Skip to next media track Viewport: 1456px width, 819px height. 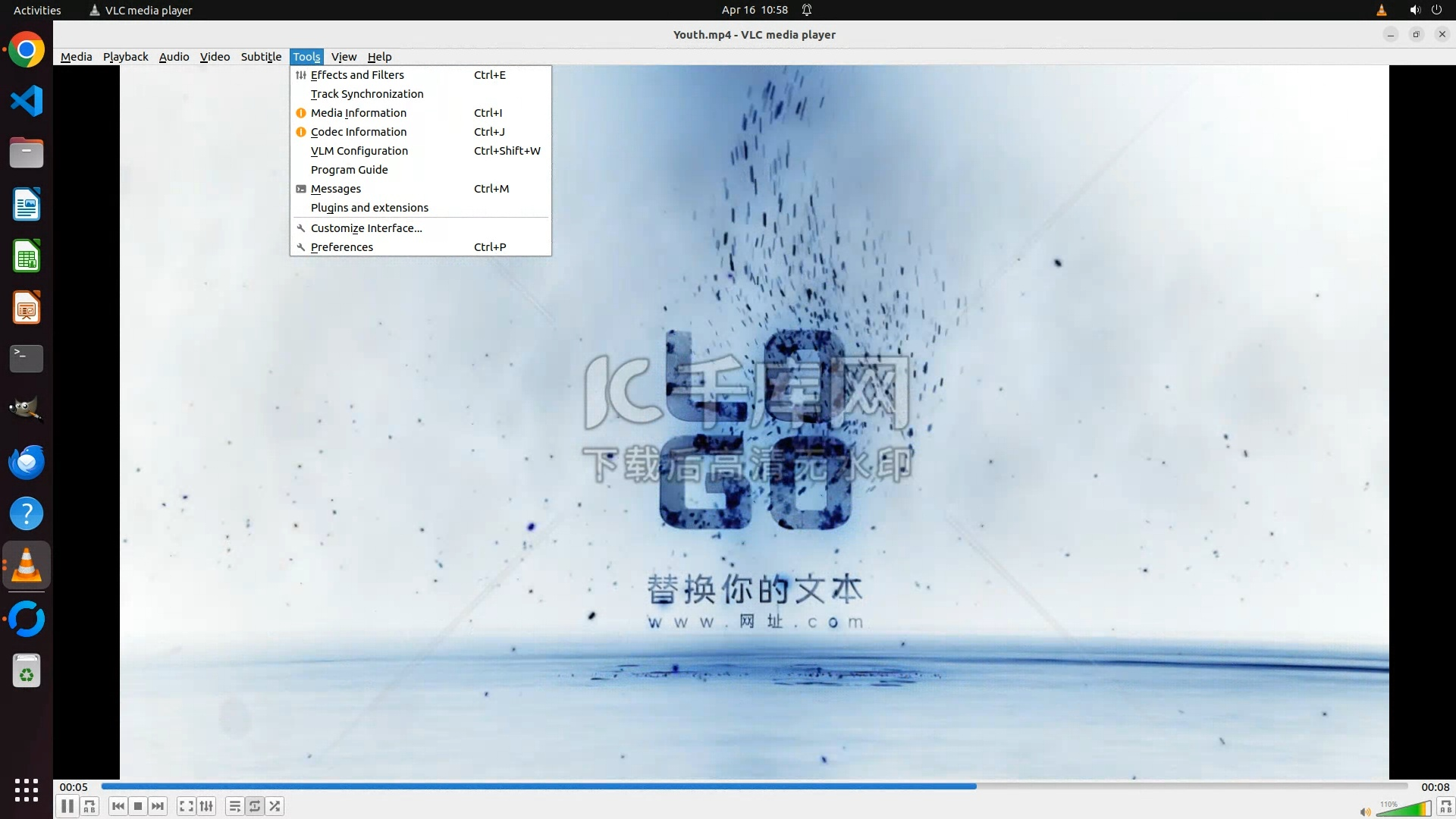[158, 806]
